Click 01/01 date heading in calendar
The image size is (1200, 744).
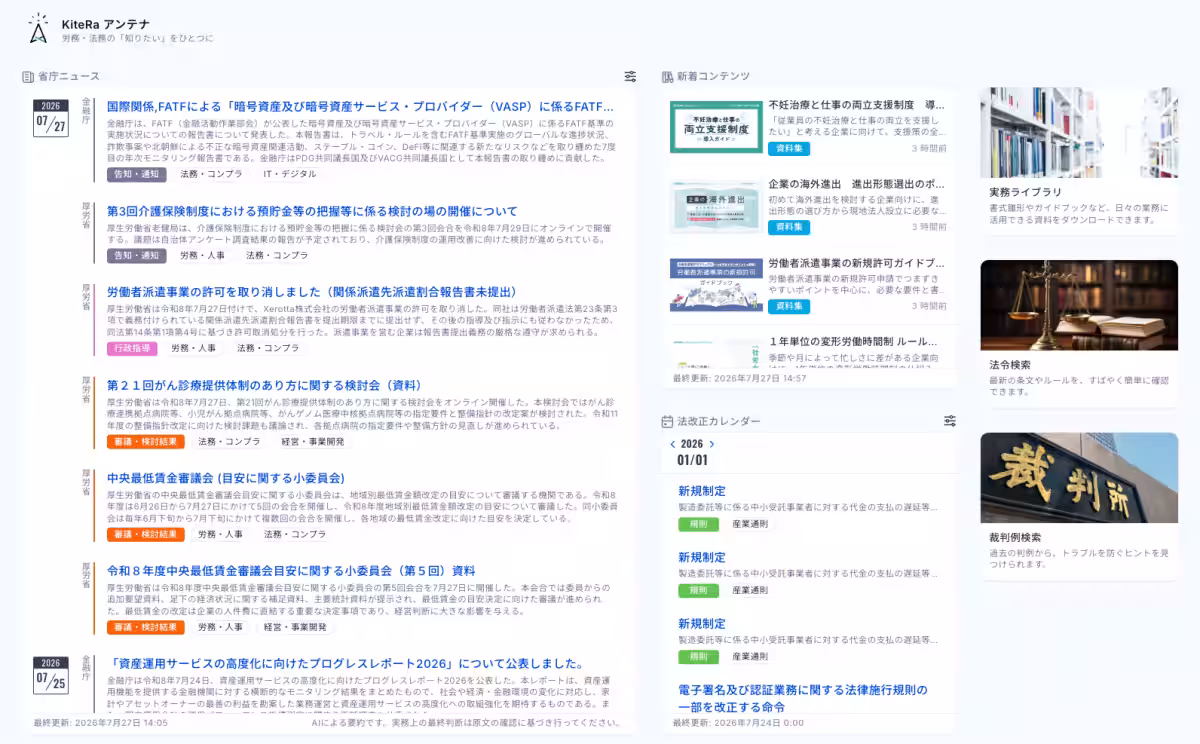(692, 461)
